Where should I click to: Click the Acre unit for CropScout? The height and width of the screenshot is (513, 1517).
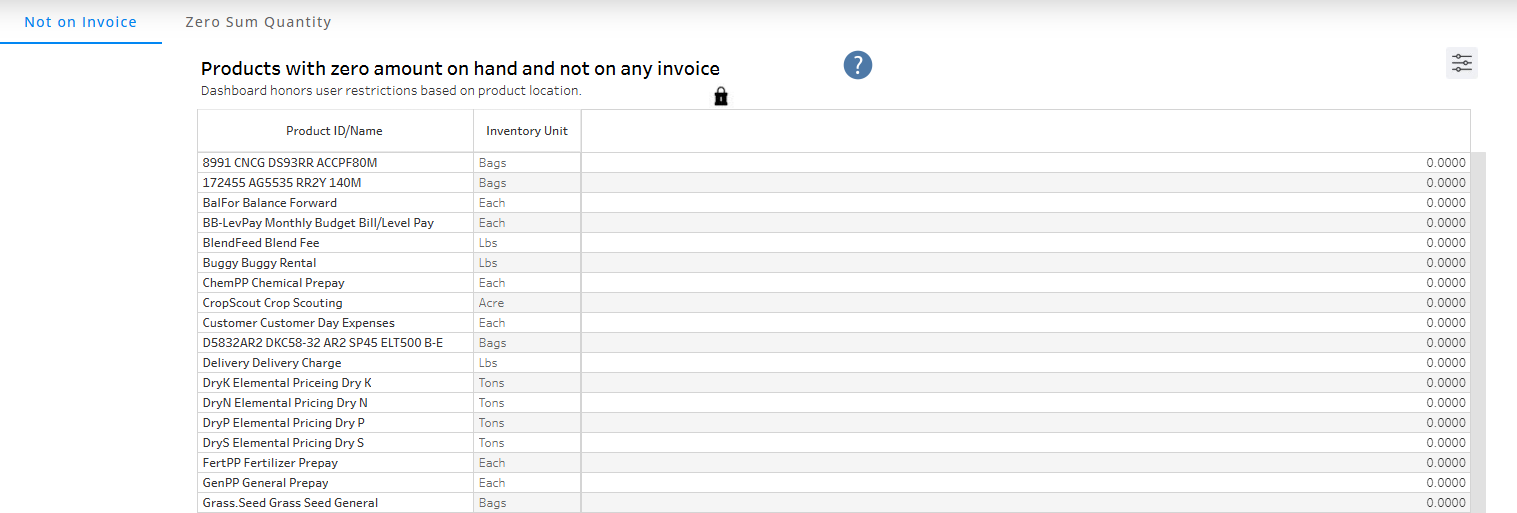click(x=492, y=303)
